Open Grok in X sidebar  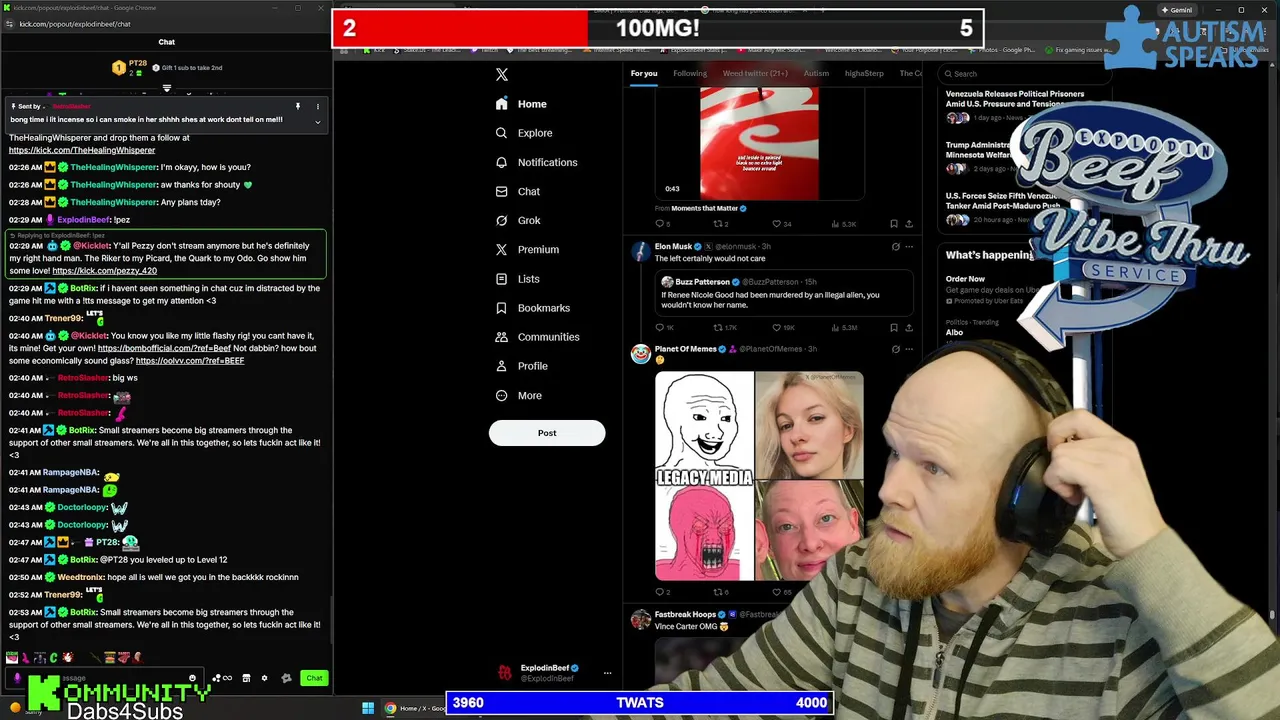(518, 220)
